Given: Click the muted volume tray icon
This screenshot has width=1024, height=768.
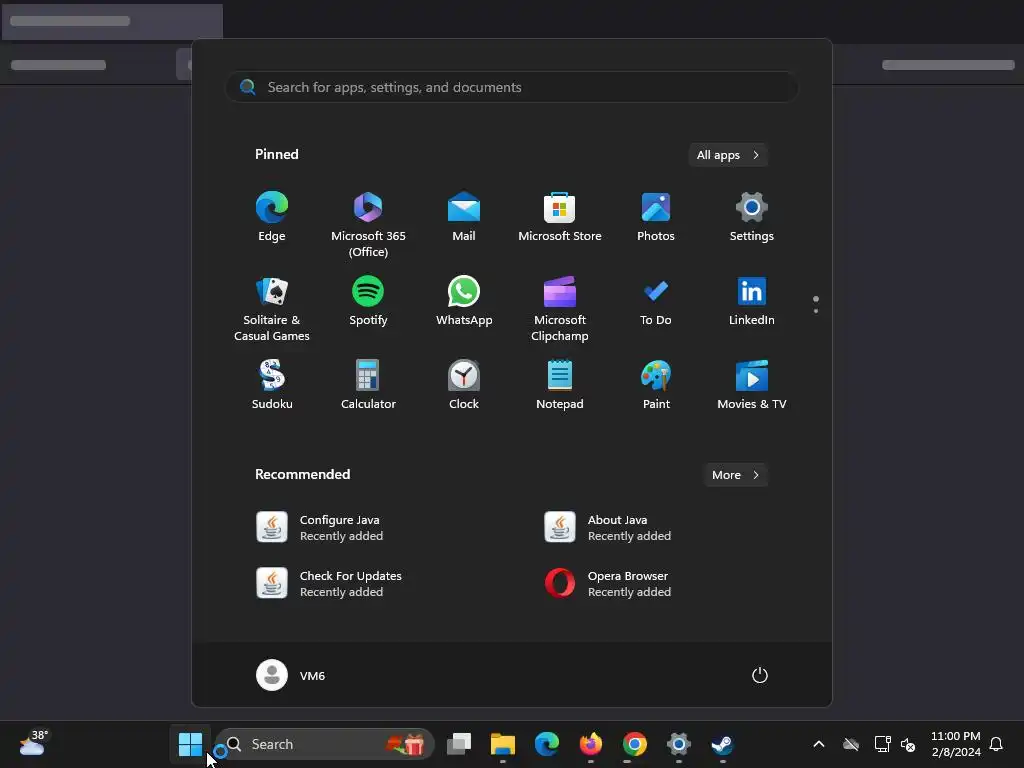Looking at the screenshot, I should pyautogui.click(x=908, y=744).
